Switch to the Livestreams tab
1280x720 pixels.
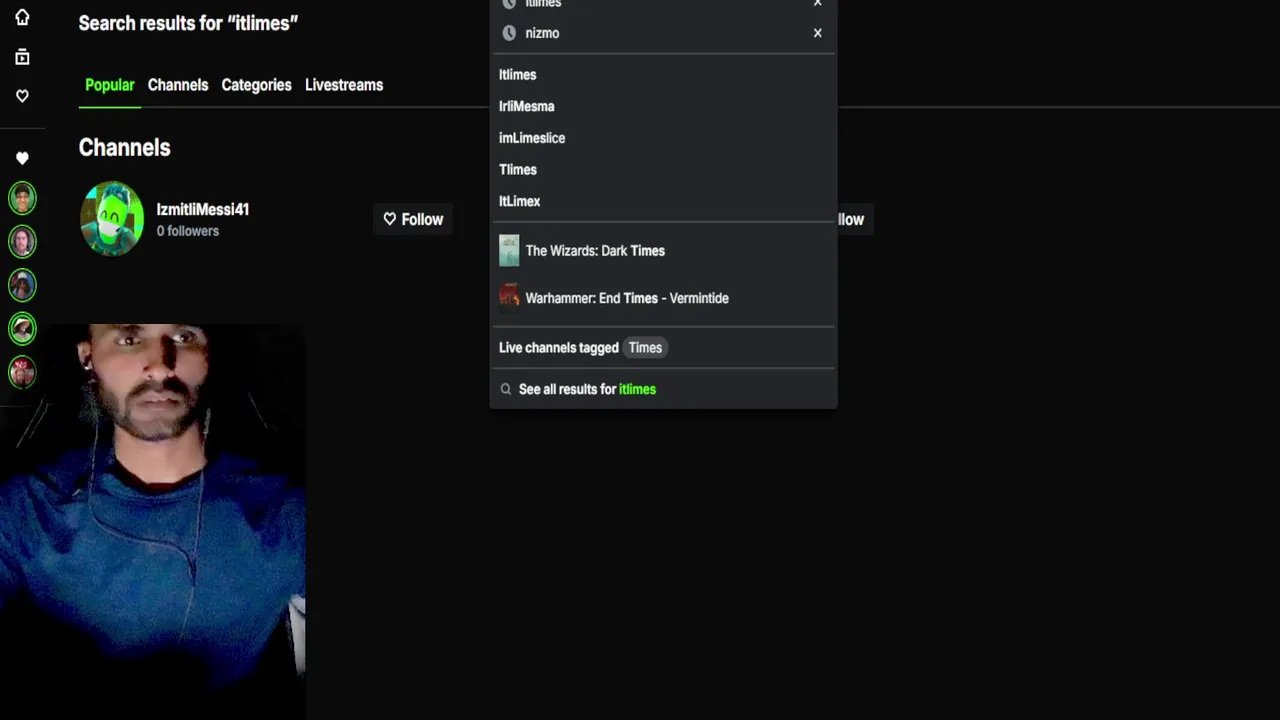(344, 85)
